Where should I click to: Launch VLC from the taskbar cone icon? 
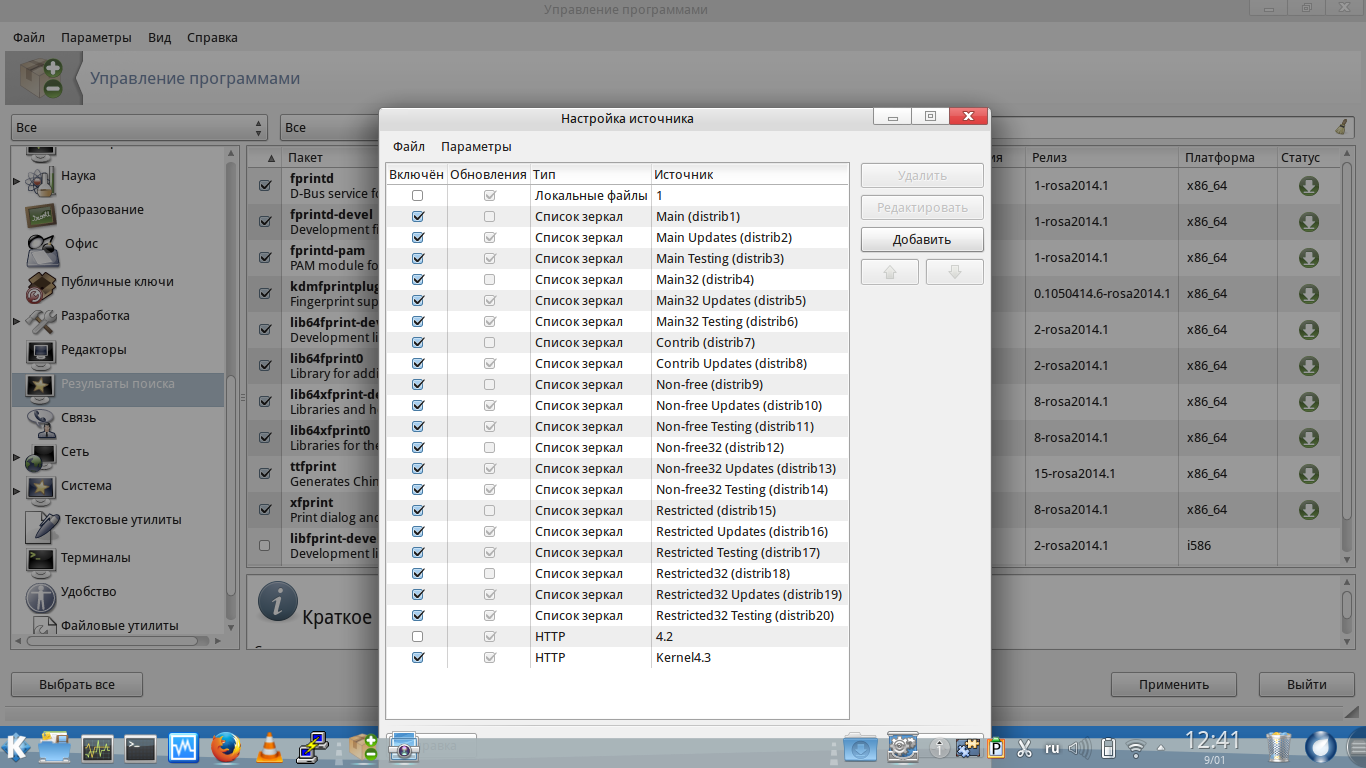click(269, 747)
